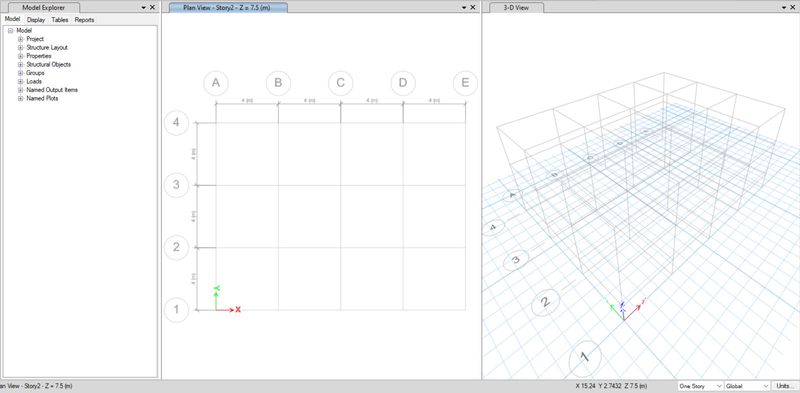Click grid bubble 2 in the 3-D view

point(545,303)
